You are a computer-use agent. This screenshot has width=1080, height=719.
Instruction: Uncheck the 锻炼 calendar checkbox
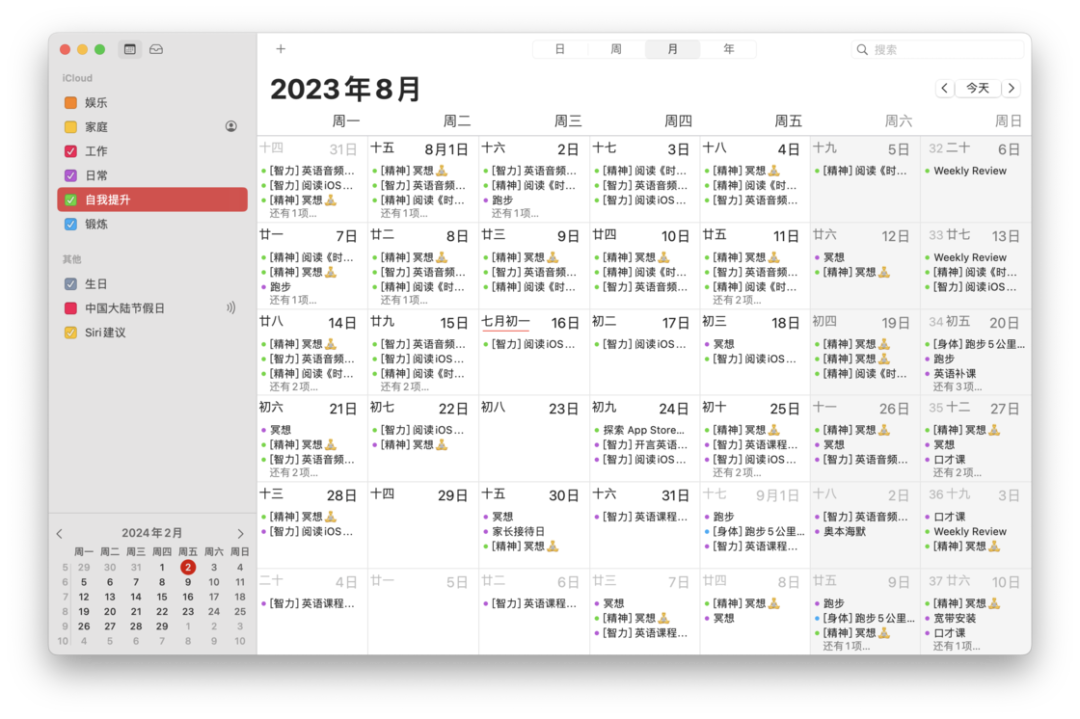70,224
